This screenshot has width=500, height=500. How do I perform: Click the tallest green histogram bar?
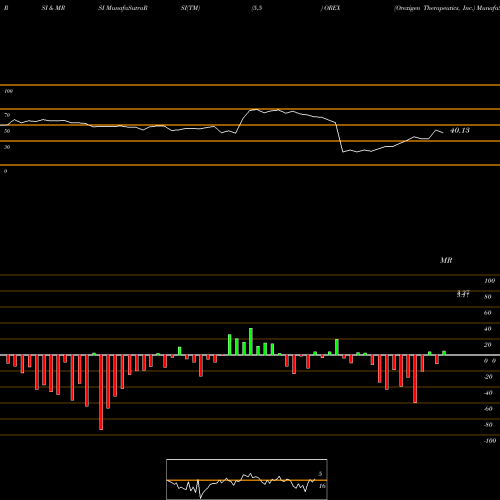(251, 342)
